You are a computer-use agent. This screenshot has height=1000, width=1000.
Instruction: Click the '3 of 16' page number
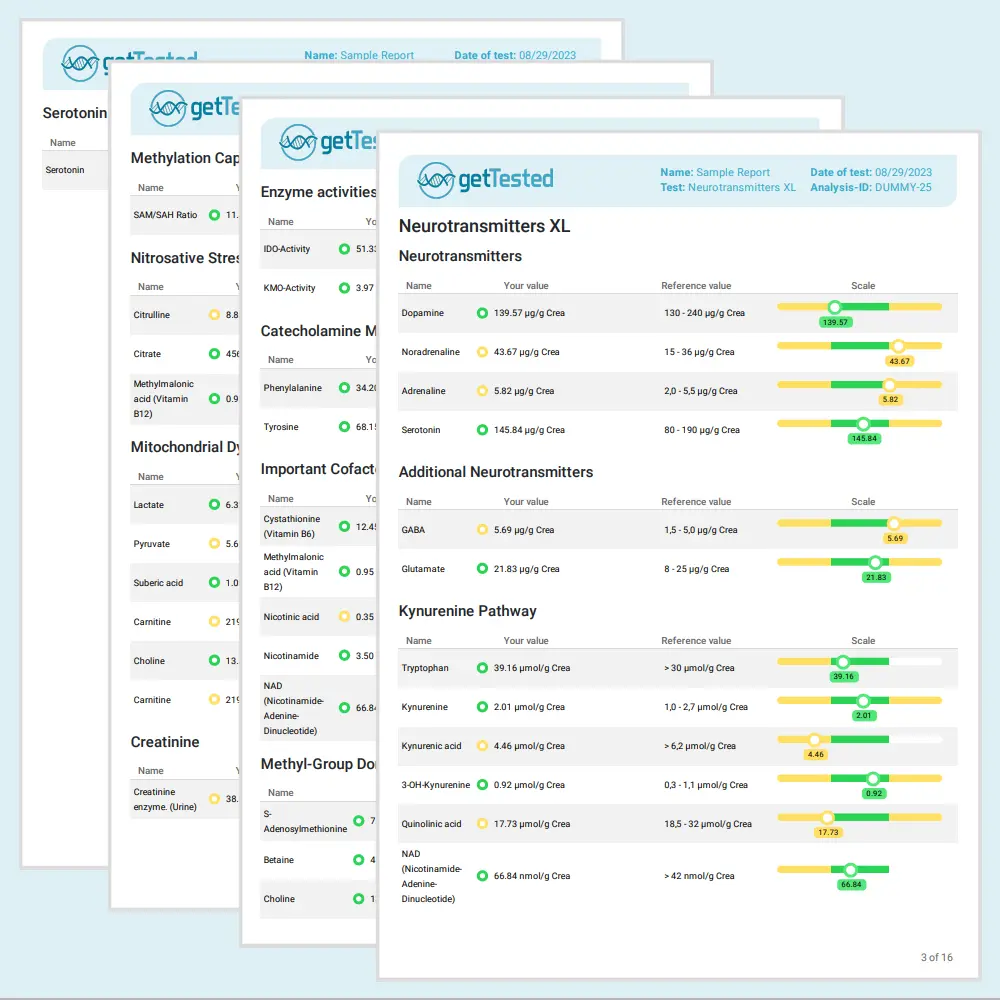tap(936, 958)
